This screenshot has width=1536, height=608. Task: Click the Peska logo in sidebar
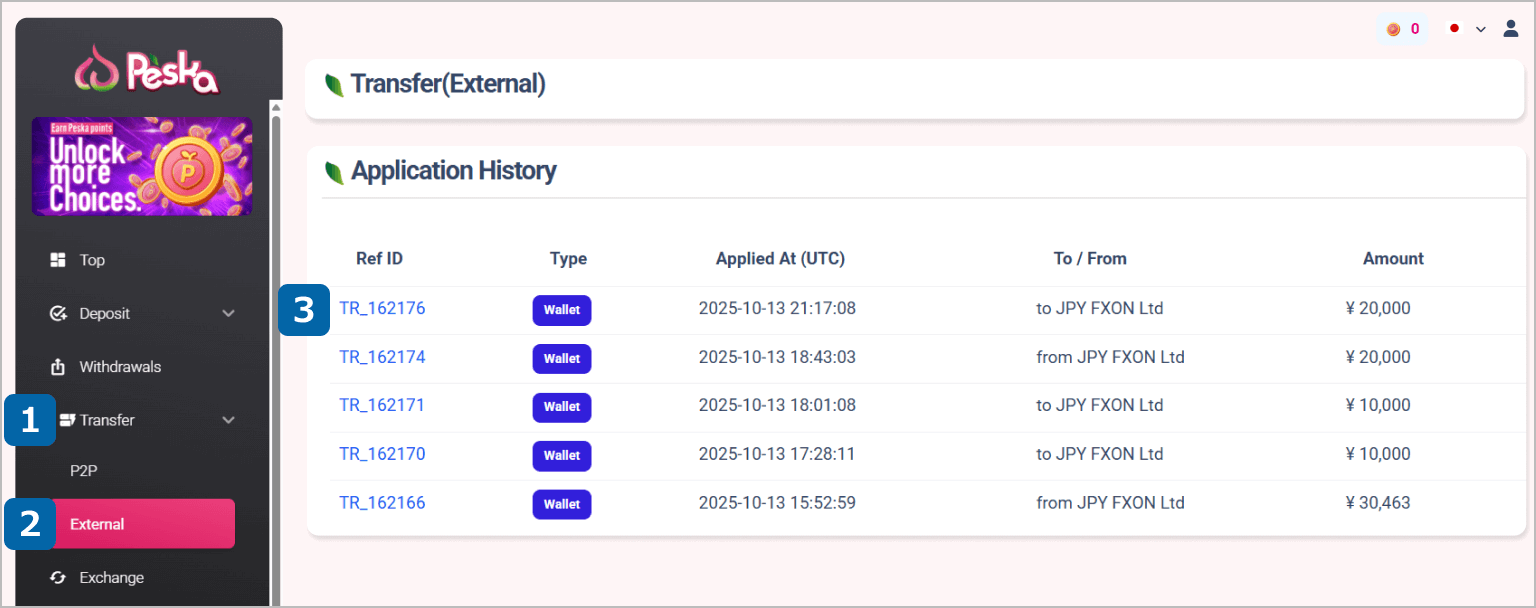pos(148,70)
